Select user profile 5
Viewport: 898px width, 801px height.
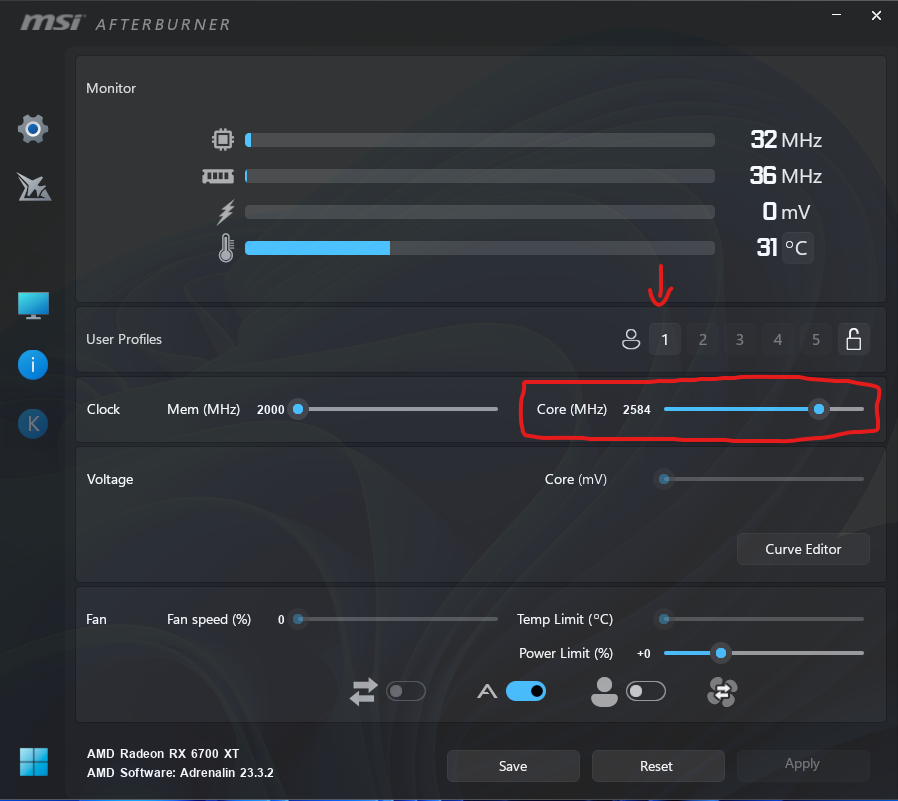[816, 340]
